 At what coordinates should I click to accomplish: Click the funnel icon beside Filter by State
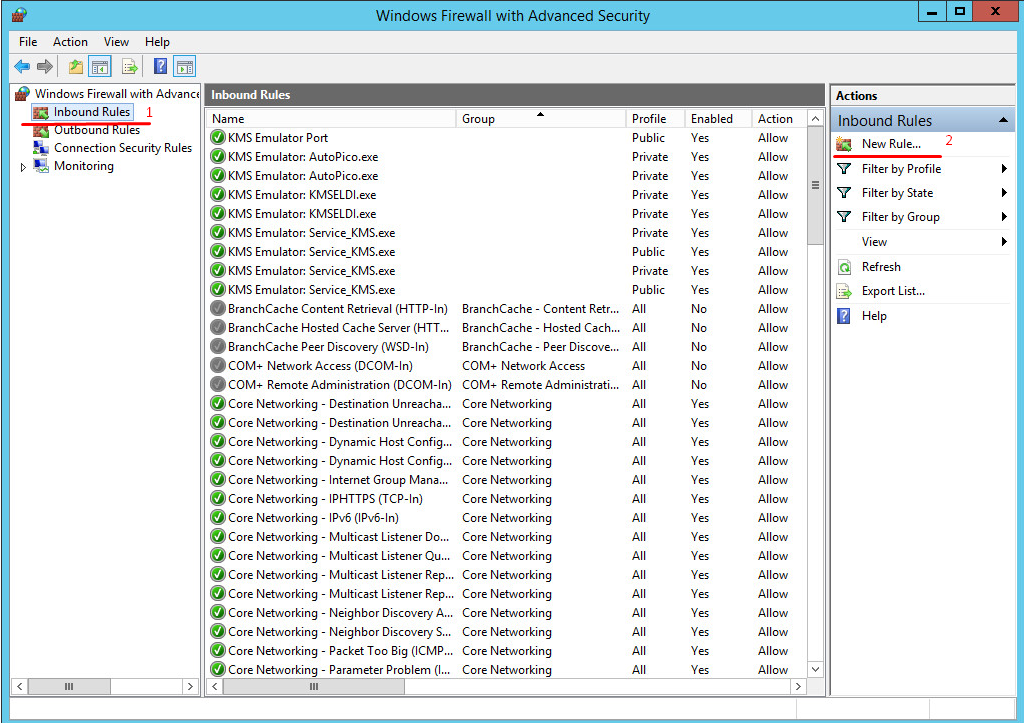coord(844,193)
